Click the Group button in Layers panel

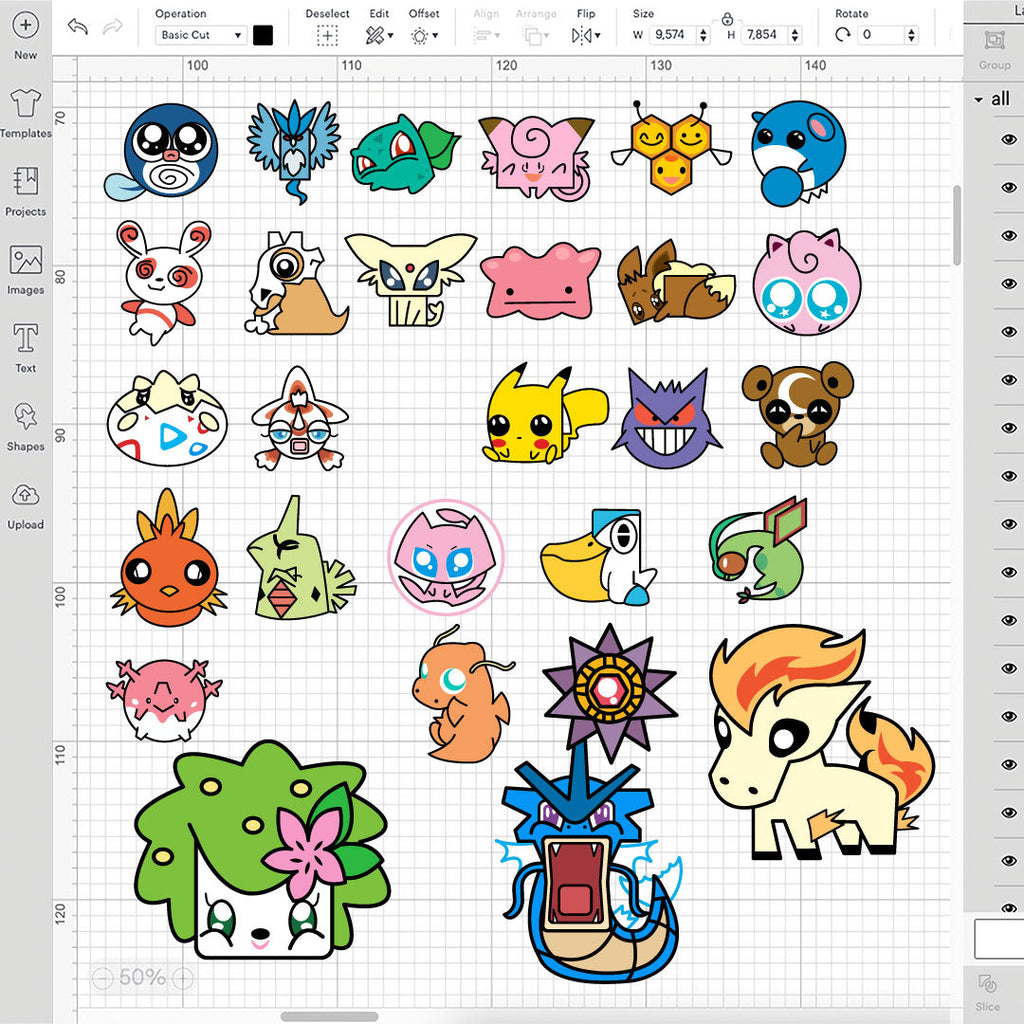coord(994,50)
